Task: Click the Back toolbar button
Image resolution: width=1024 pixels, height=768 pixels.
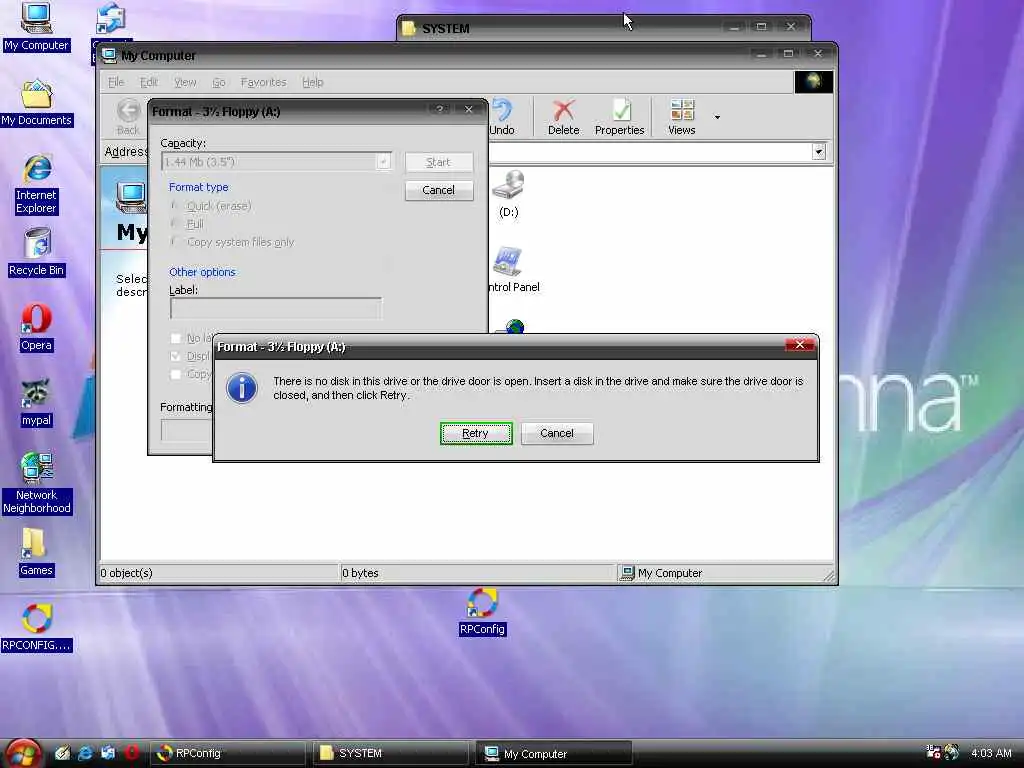Action: coord(129,118)
